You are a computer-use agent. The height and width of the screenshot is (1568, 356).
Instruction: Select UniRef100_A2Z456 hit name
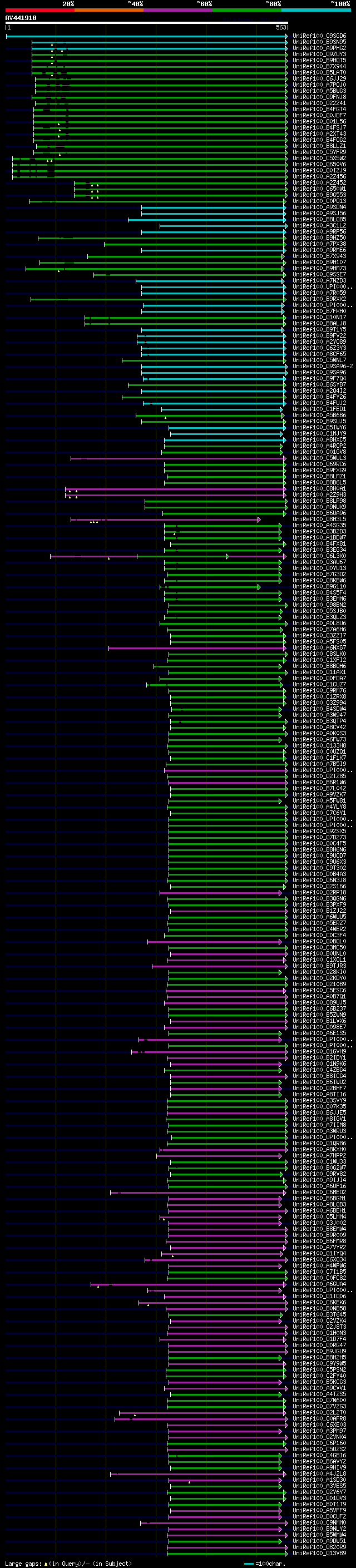[x=319, y=177]
